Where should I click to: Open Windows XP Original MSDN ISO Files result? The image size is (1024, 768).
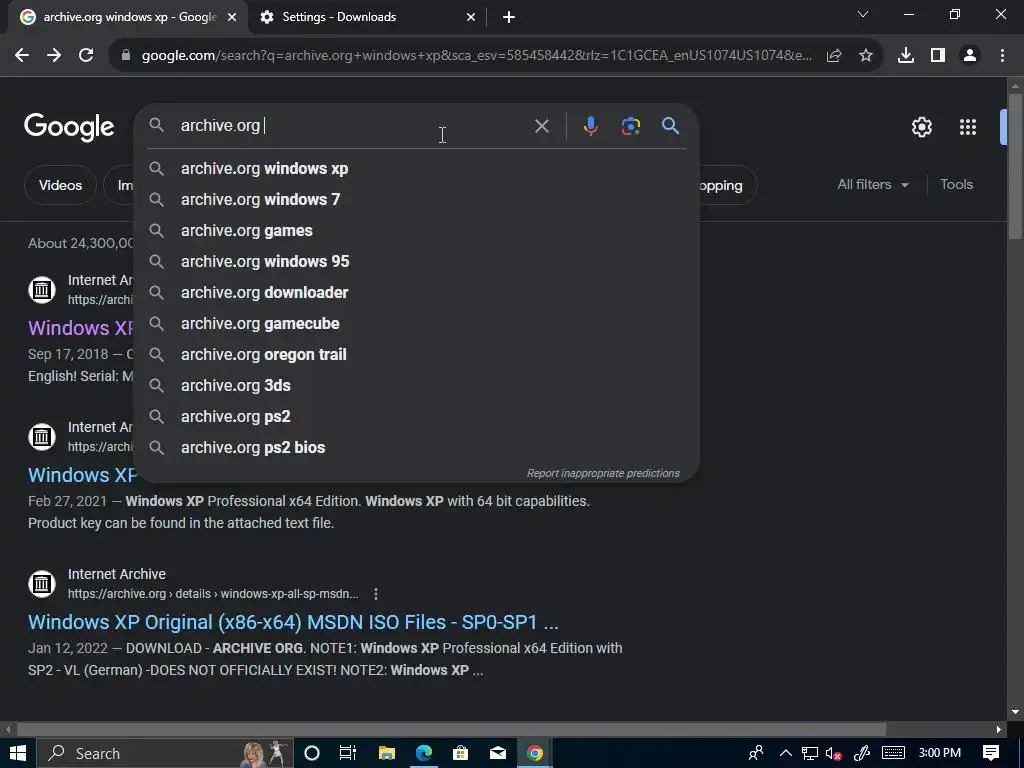[x=293, y=622]
